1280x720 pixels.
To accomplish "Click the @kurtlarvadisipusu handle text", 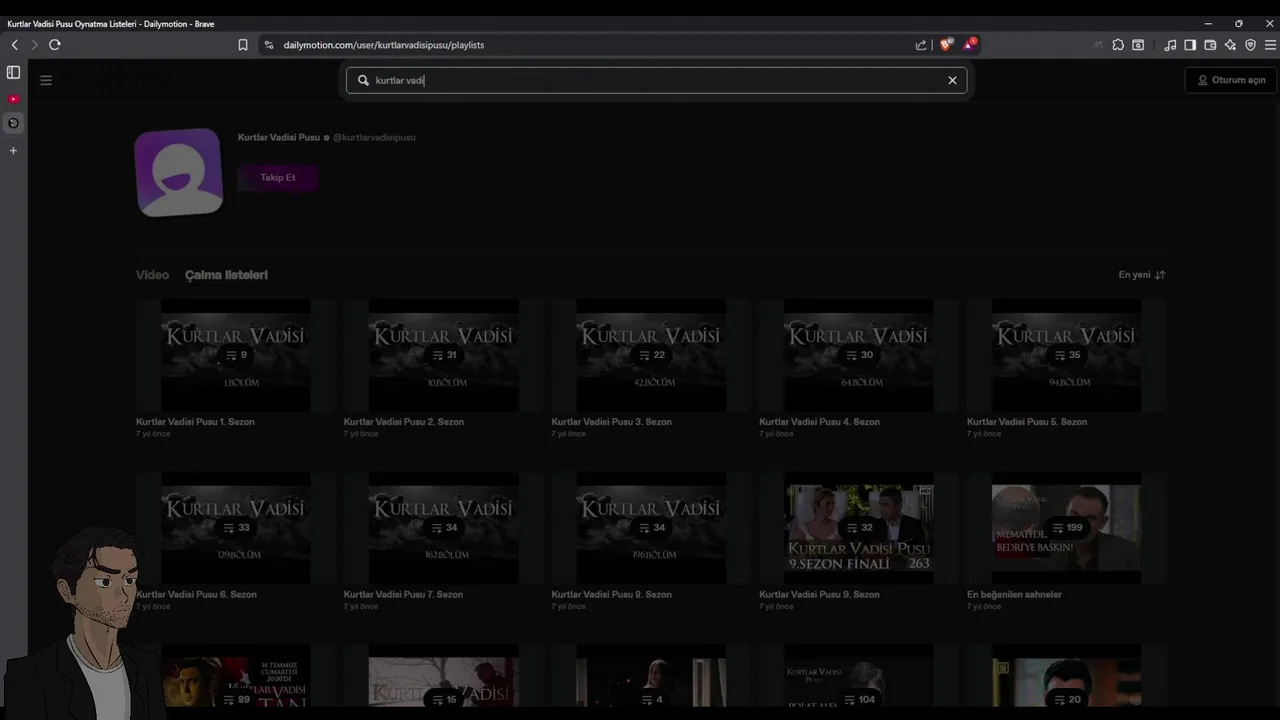I will click(374, 137).
